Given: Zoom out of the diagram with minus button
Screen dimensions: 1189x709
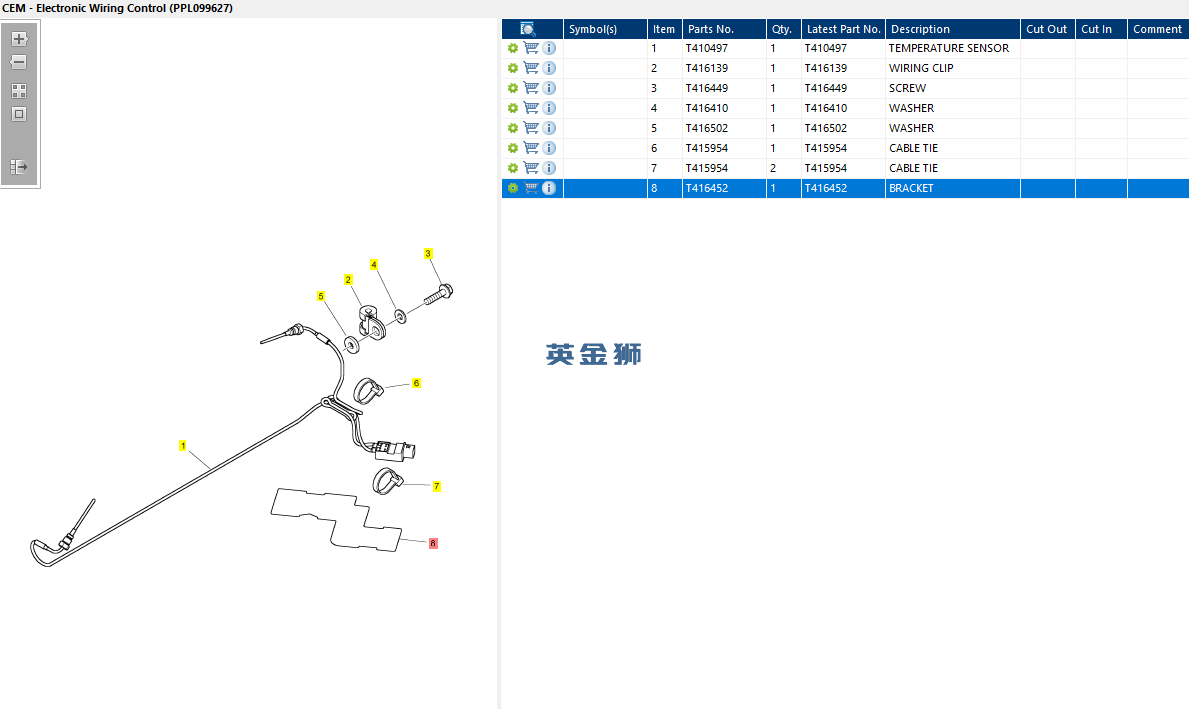Looking at the screenshot, I should [19, 62].
